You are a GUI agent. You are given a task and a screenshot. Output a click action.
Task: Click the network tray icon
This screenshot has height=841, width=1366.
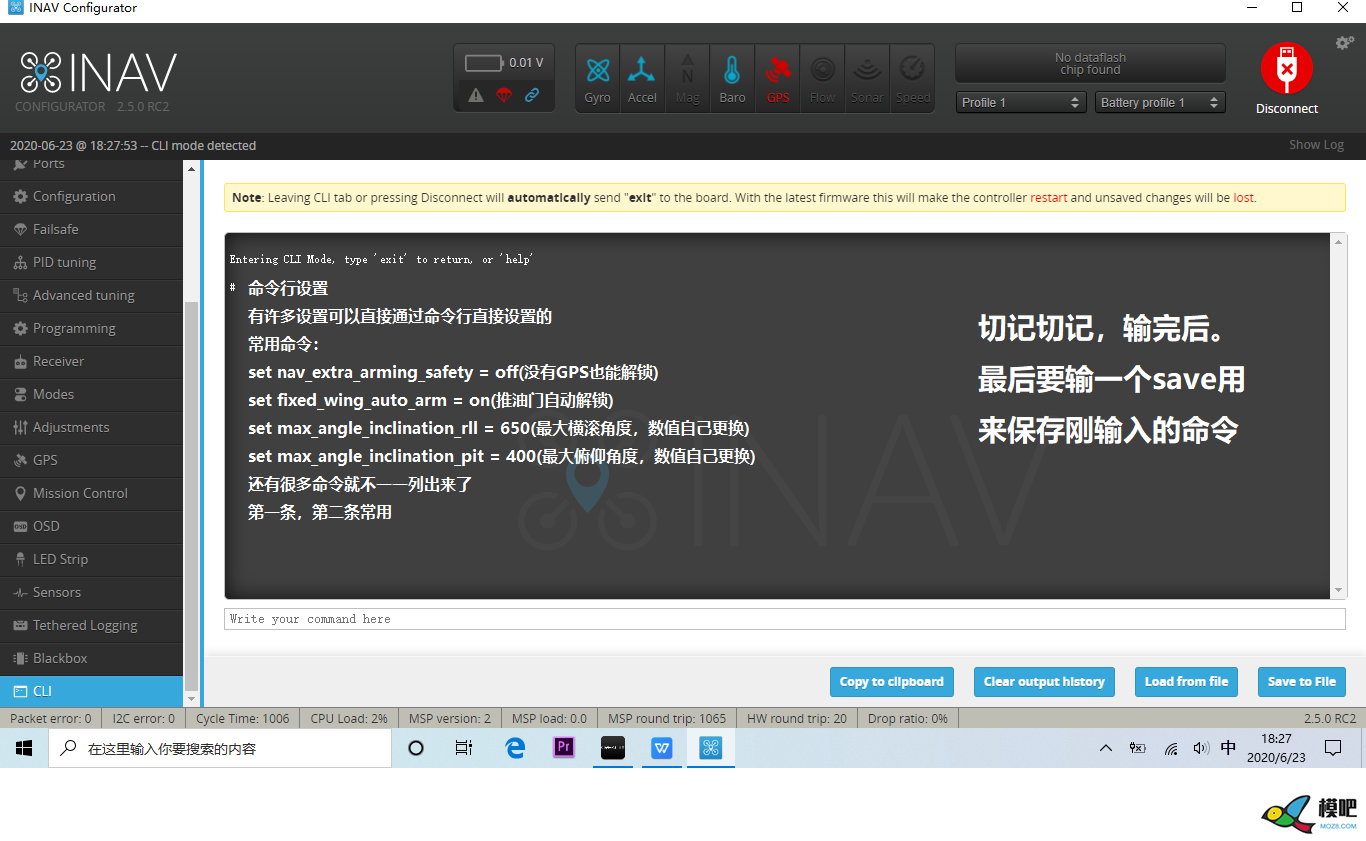(1170, 748)
